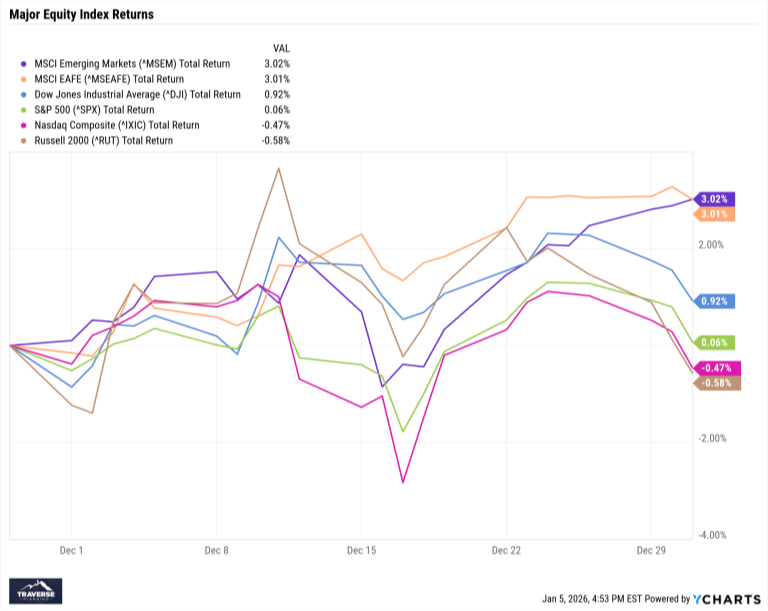Click the MSCI EAFE legend dot
768x611 pixels.
[x=24, y=80]
